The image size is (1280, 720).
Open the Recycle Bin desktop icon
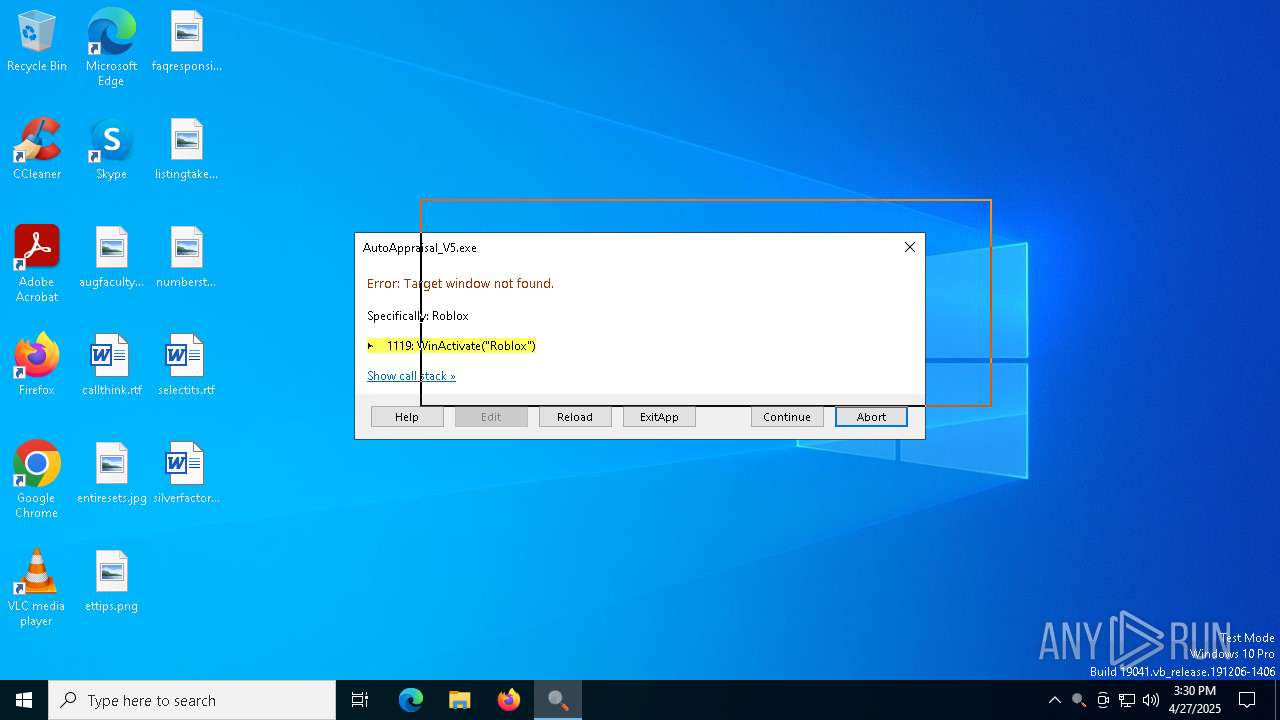[37, 42]
